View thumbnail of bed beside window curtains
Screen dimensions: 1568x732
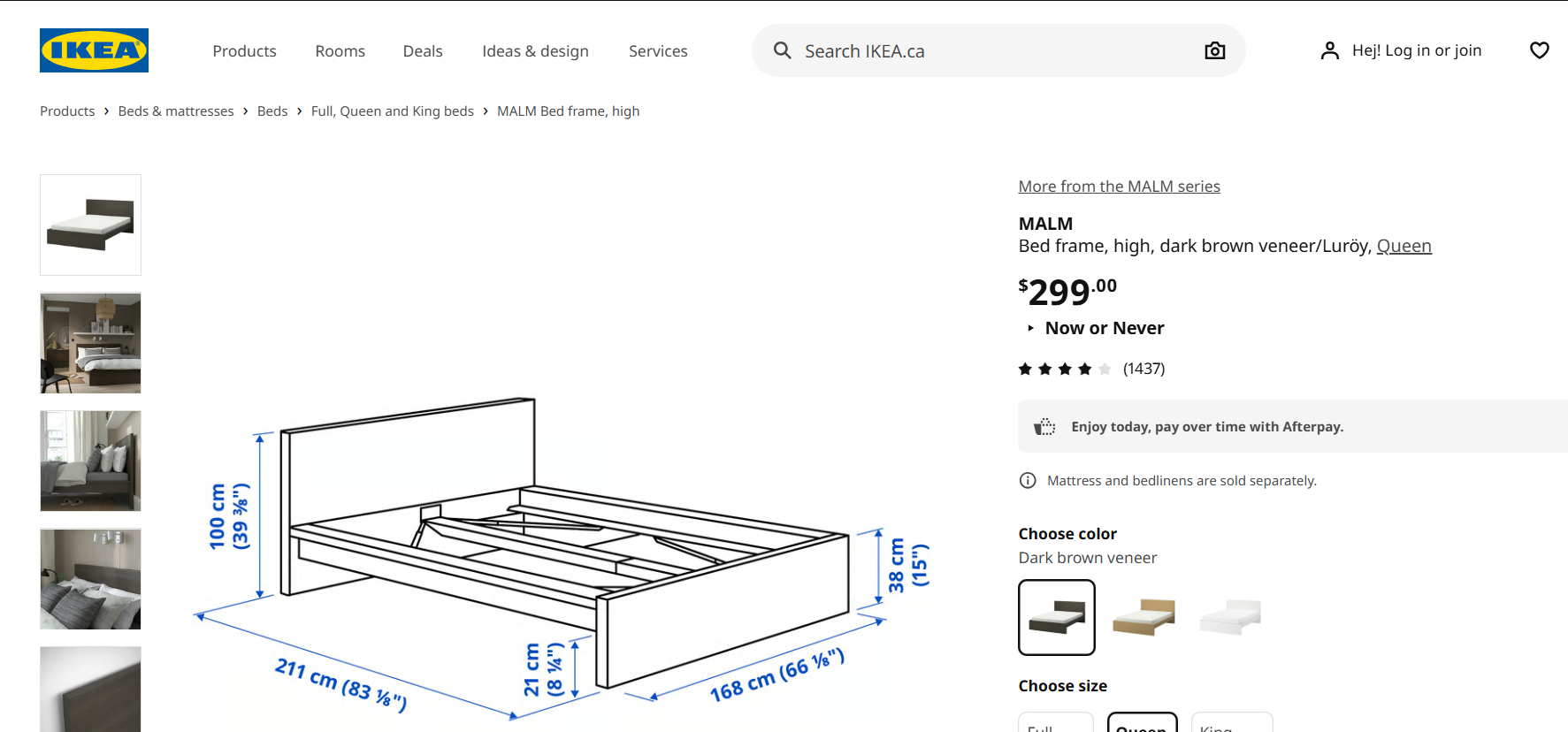[x=90, y=461]
